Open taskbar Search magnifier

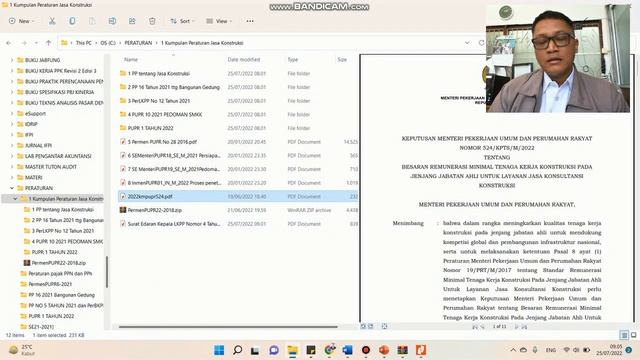pyautogui.click(x=237, y=350)
